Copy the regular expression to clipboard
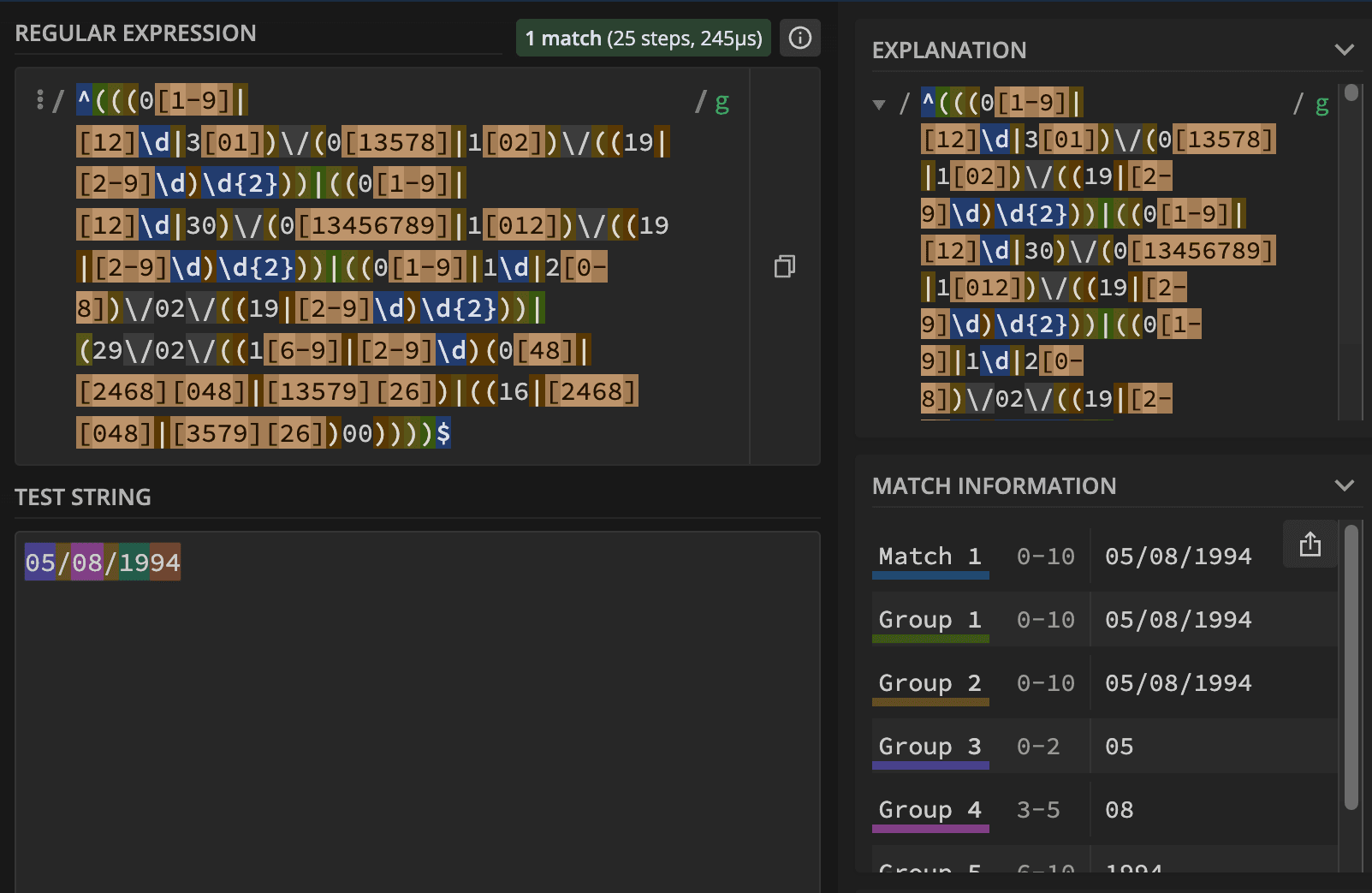Viewport: 1372px width, 893px height. click(x=784, y=266)
